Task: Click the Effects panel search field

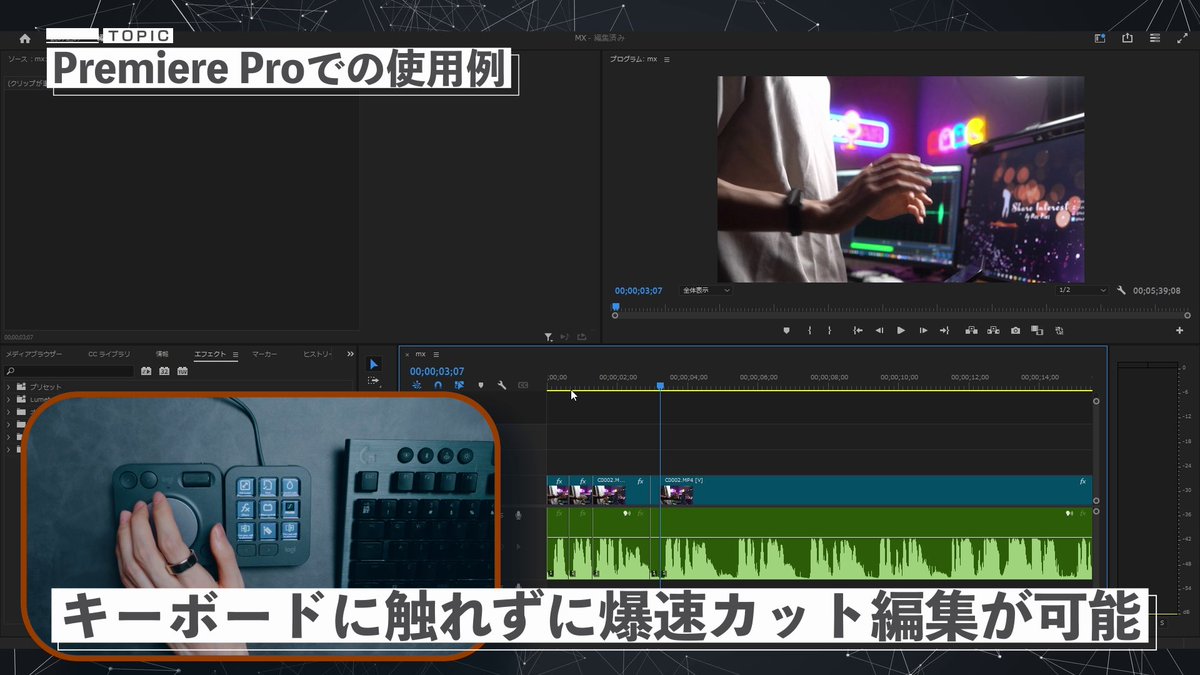Action: point(68,371)
